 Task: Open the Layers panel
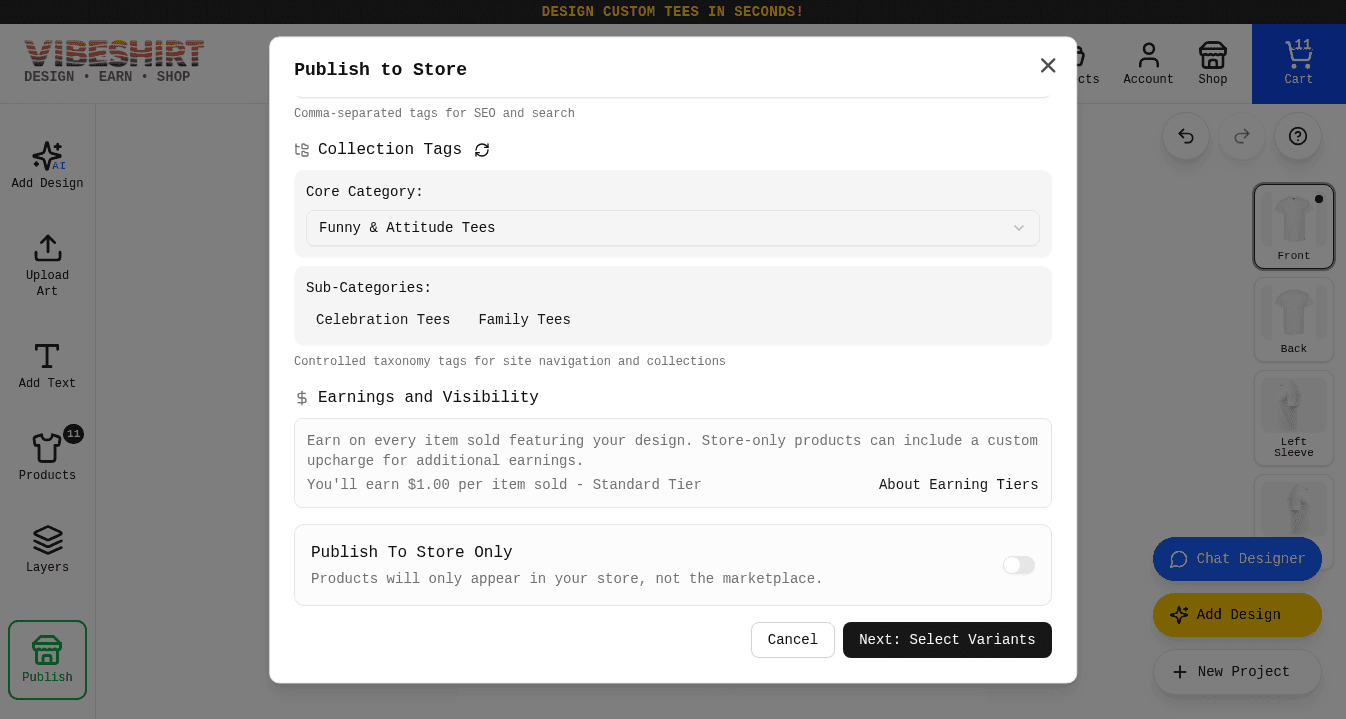(47, 549)
